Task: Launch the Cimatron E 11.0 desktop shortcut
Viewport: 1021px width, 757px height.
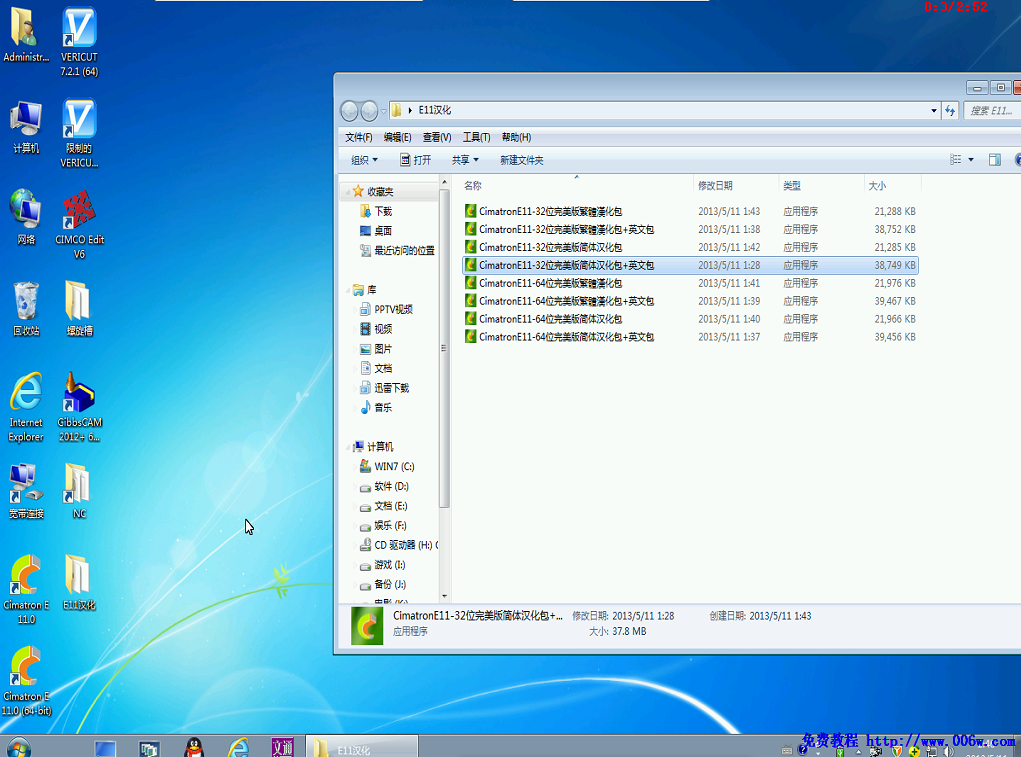Action: (26, 590)
